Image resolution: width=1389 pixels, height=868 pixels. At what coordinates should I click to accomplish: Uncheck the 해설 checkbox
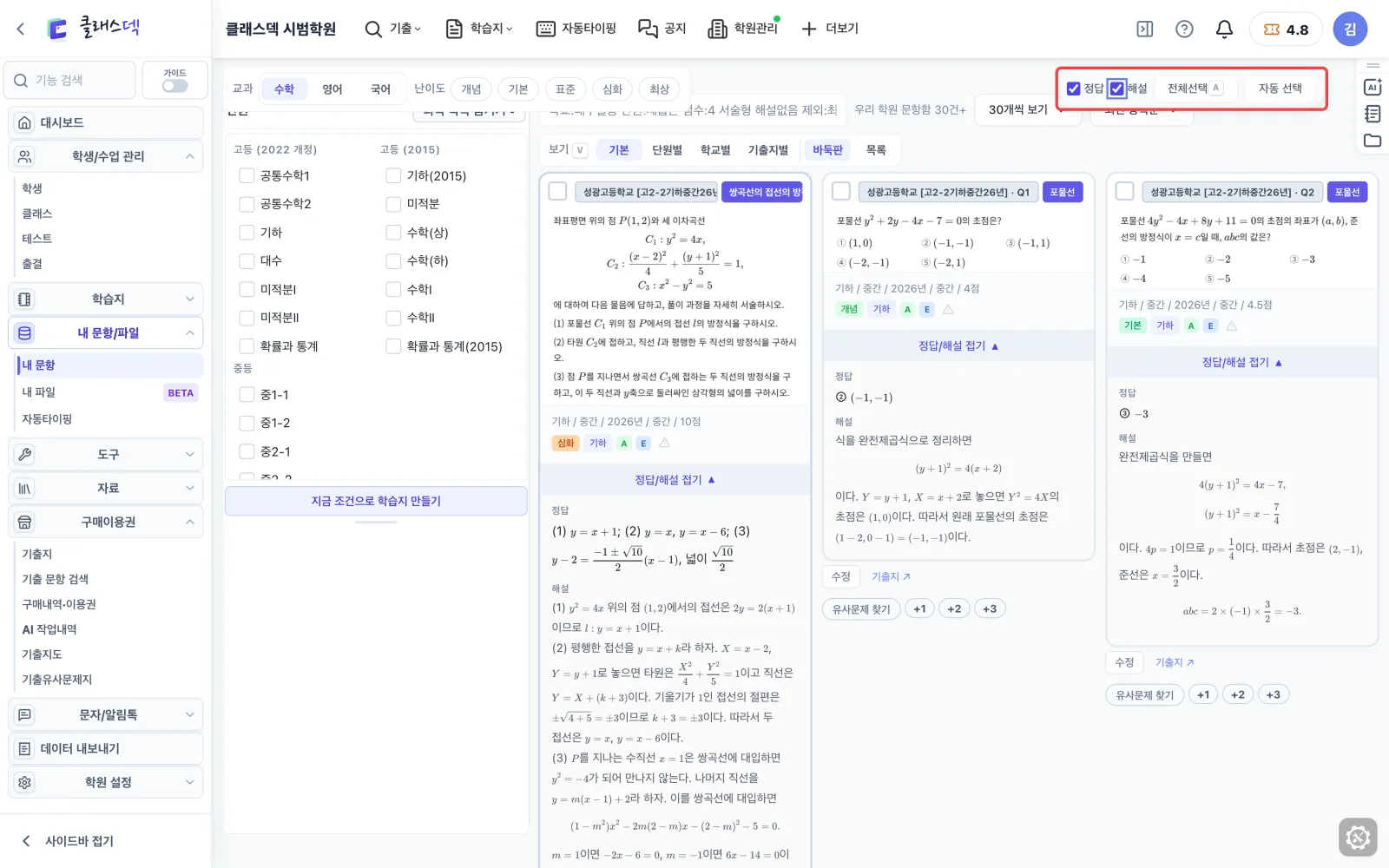coord(1117,89)
